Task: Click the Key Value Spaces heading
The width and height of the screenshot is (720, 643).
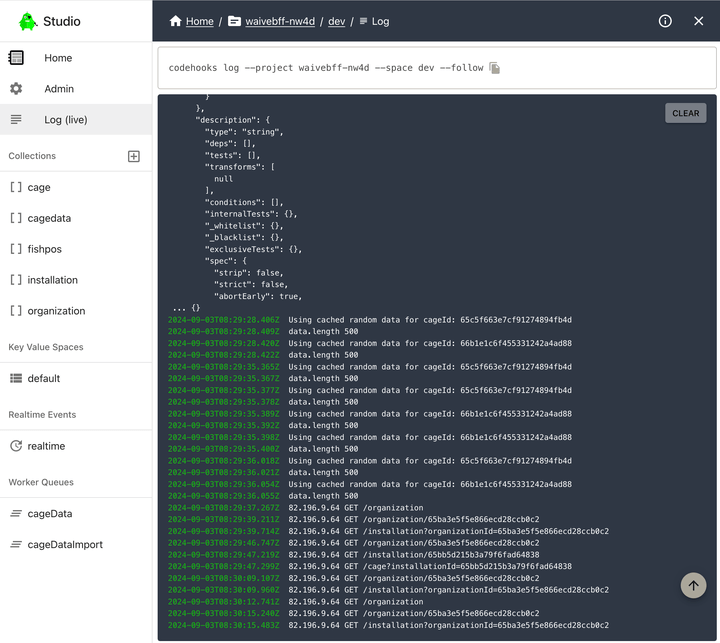Action: pos(46,347)
